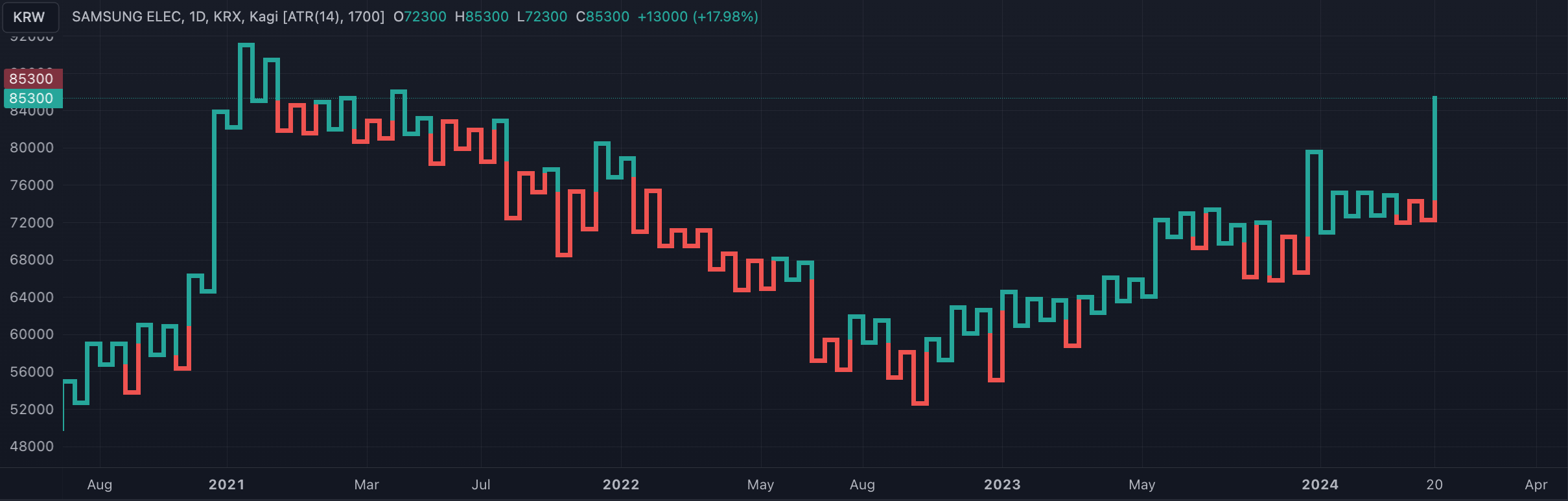
Task: Click the 2021 time axis label
Action: [x=227, y=485]
